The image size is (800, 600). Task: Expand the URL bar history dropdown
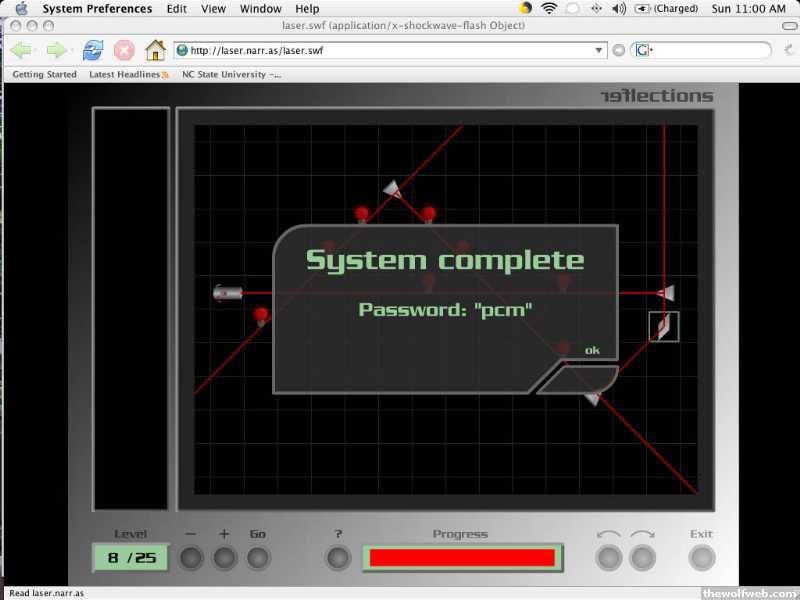[599, 50]
